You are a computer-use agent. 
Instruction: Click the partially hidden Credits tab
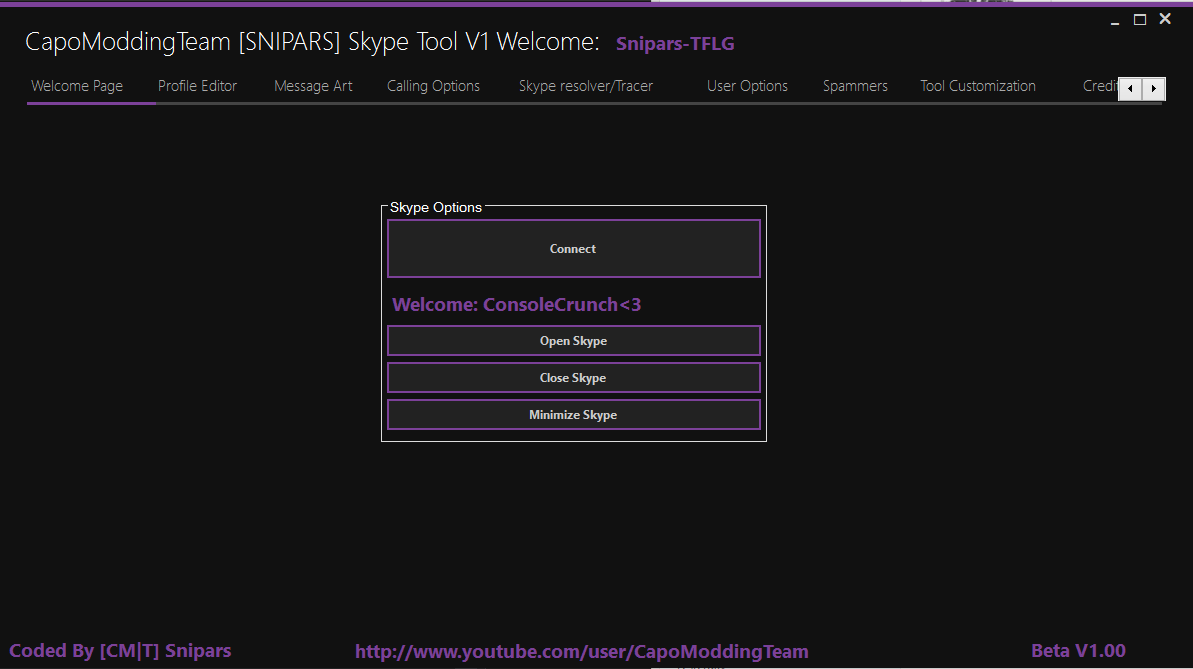click(1099, 86)
